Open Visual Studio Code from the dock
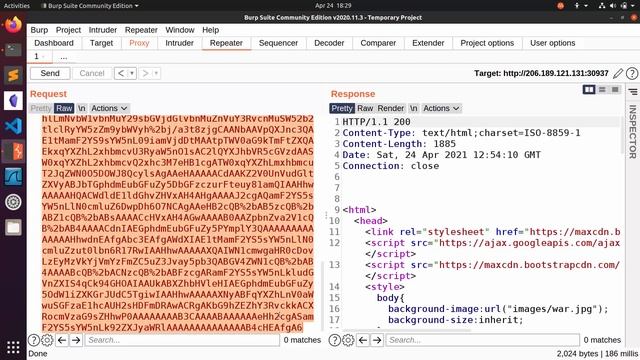640x360 pixels. point(13,126)
